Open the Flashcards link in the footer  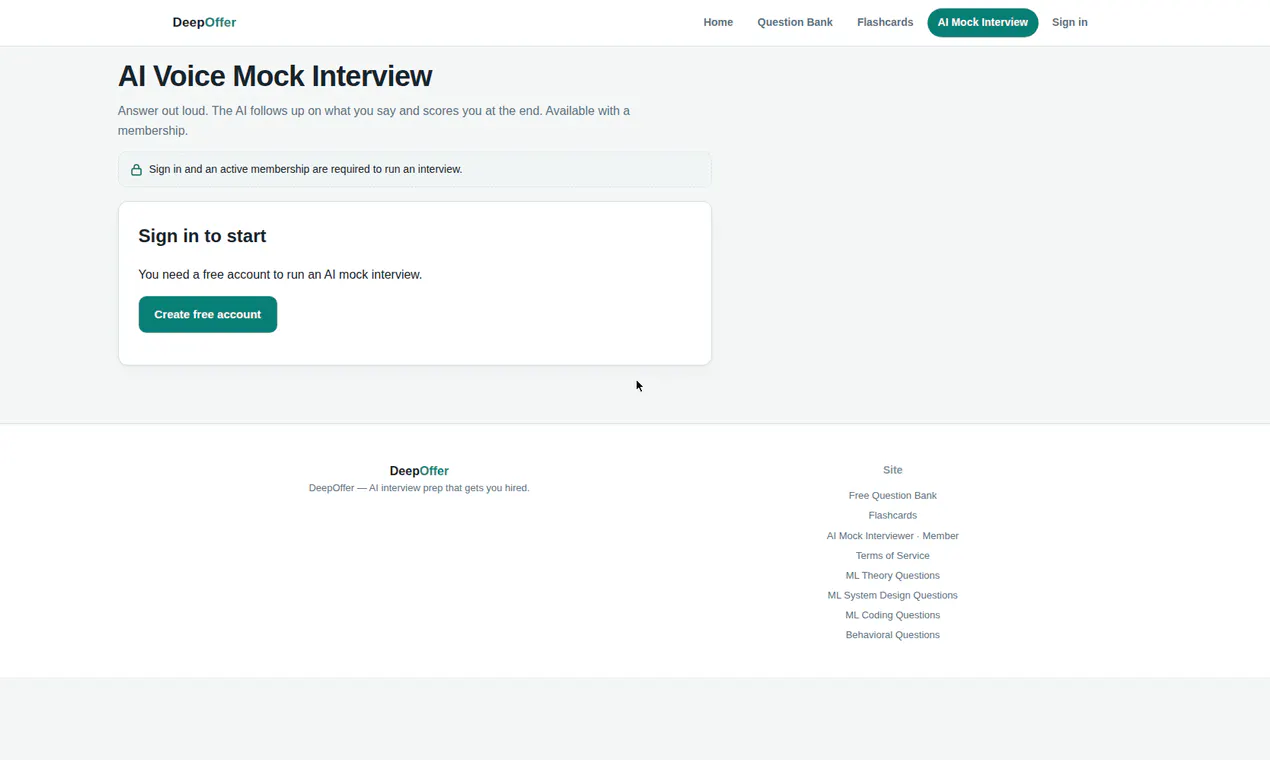(x=893, y=515)
